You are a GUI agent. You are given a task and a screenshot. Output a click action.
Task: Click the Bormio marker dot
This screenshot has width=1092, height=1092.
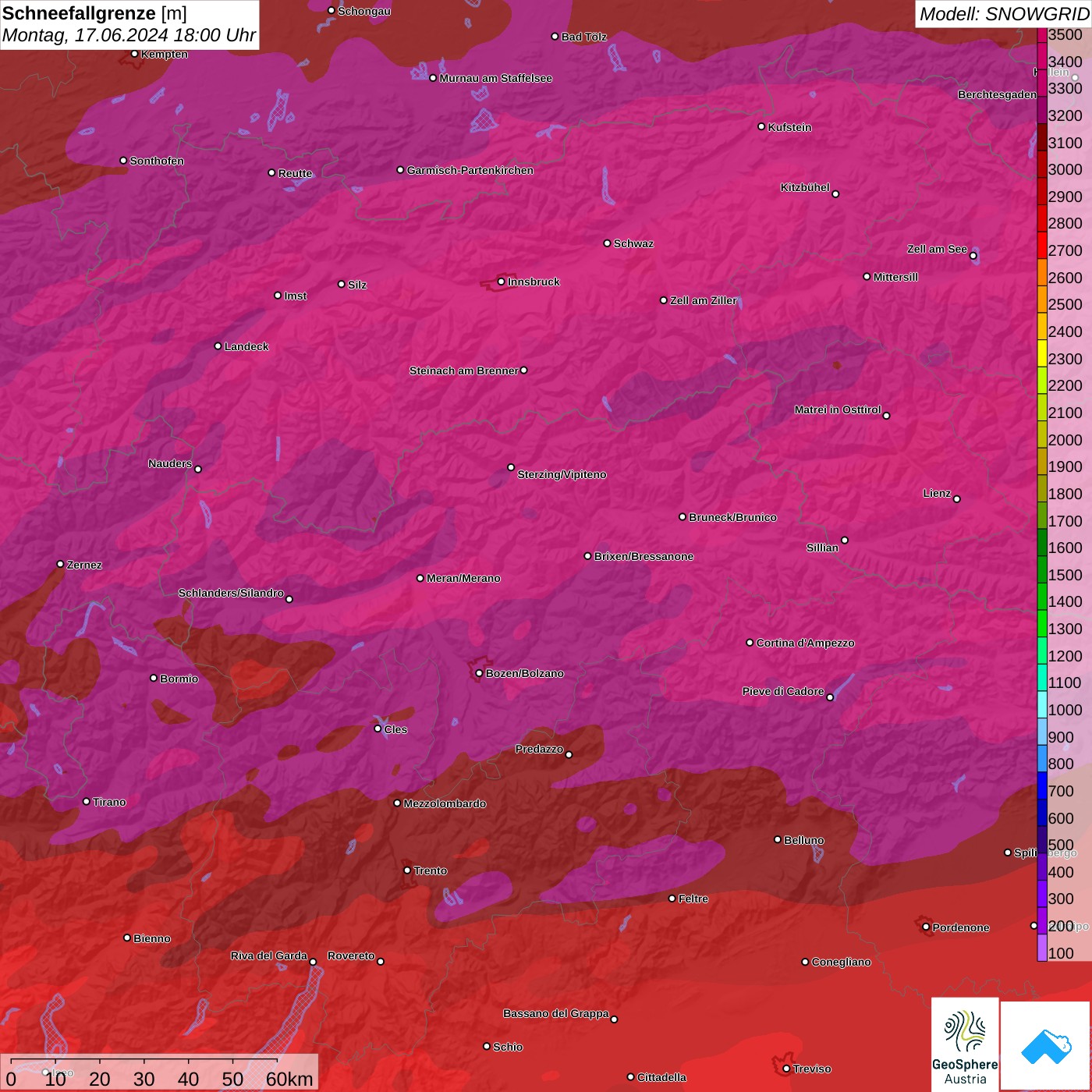click(x=154, y=678)
